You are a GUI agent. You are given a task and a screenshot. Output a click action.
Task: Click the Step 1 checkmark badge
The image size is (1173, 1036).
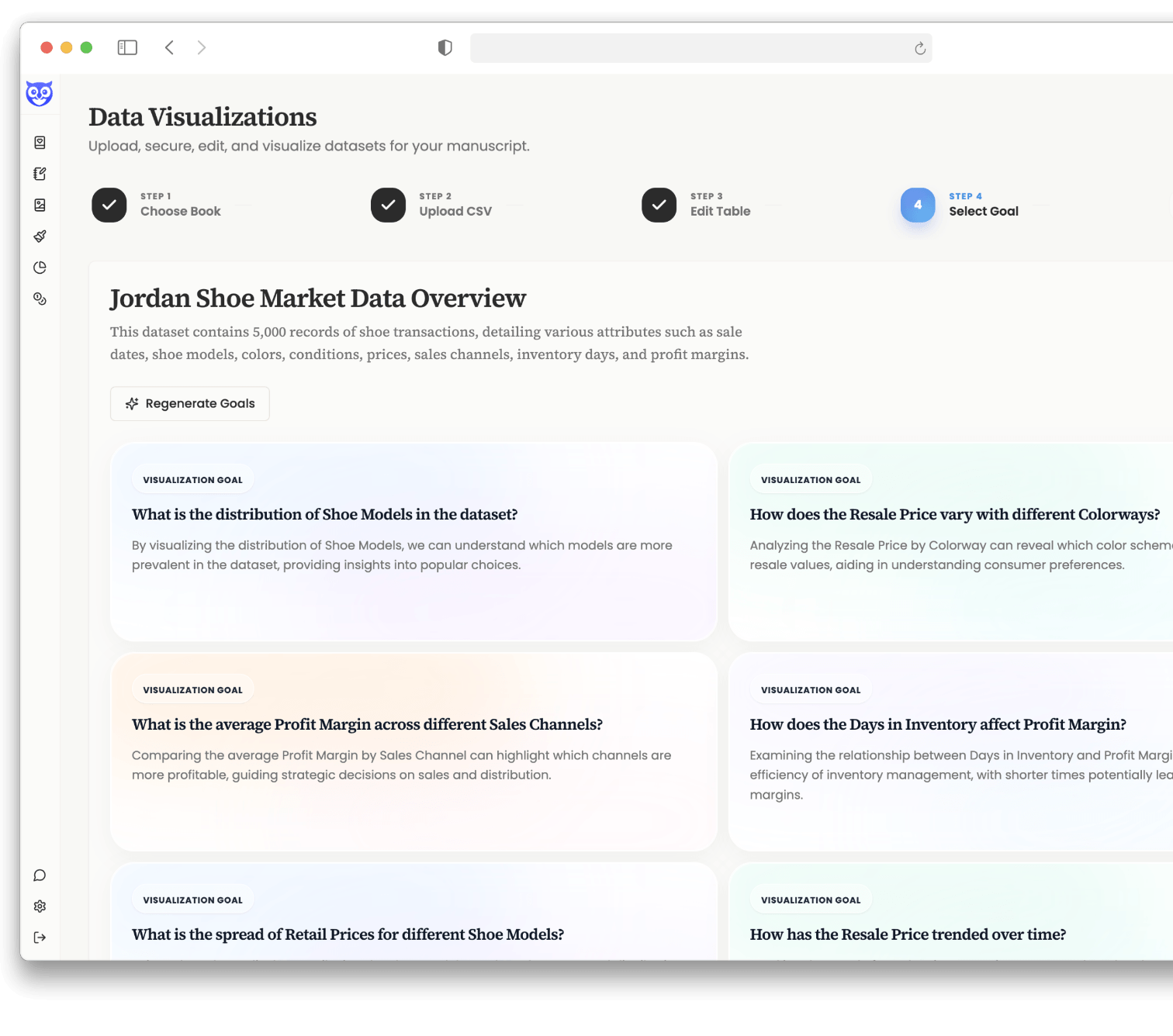point(109,205)
